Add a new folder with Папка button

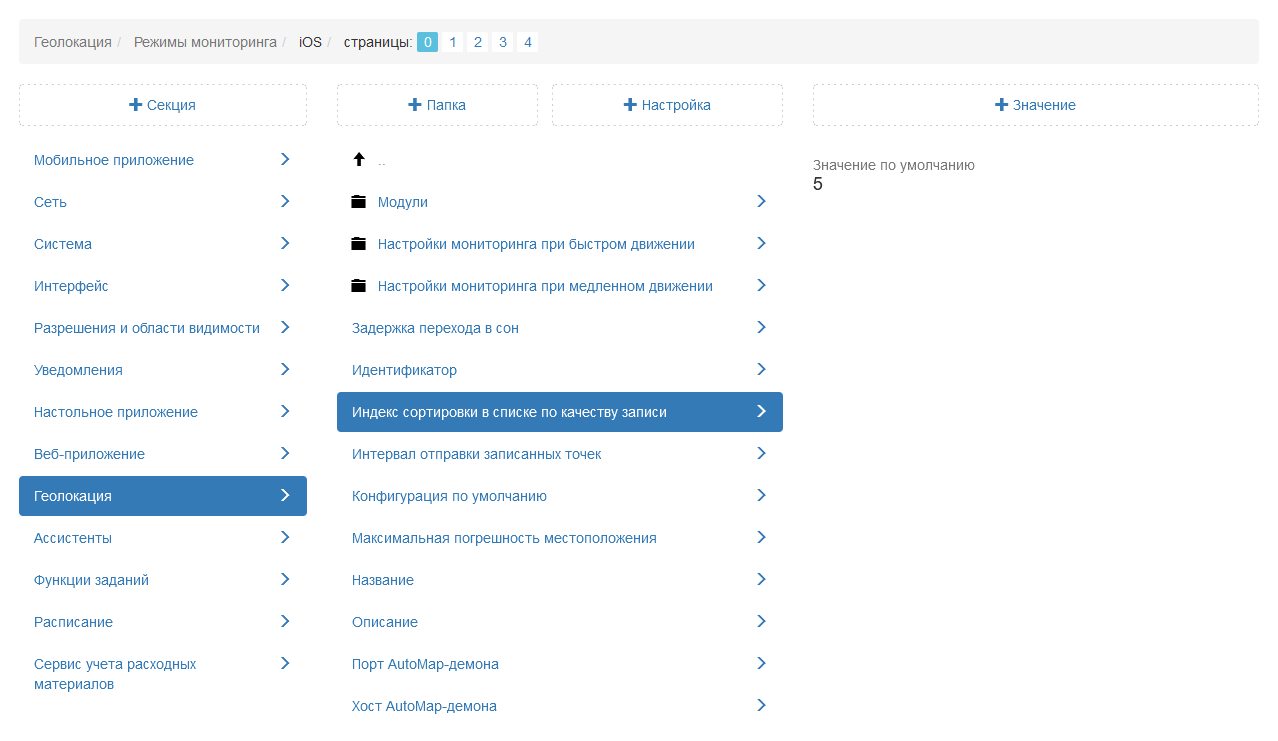(437, 105)
